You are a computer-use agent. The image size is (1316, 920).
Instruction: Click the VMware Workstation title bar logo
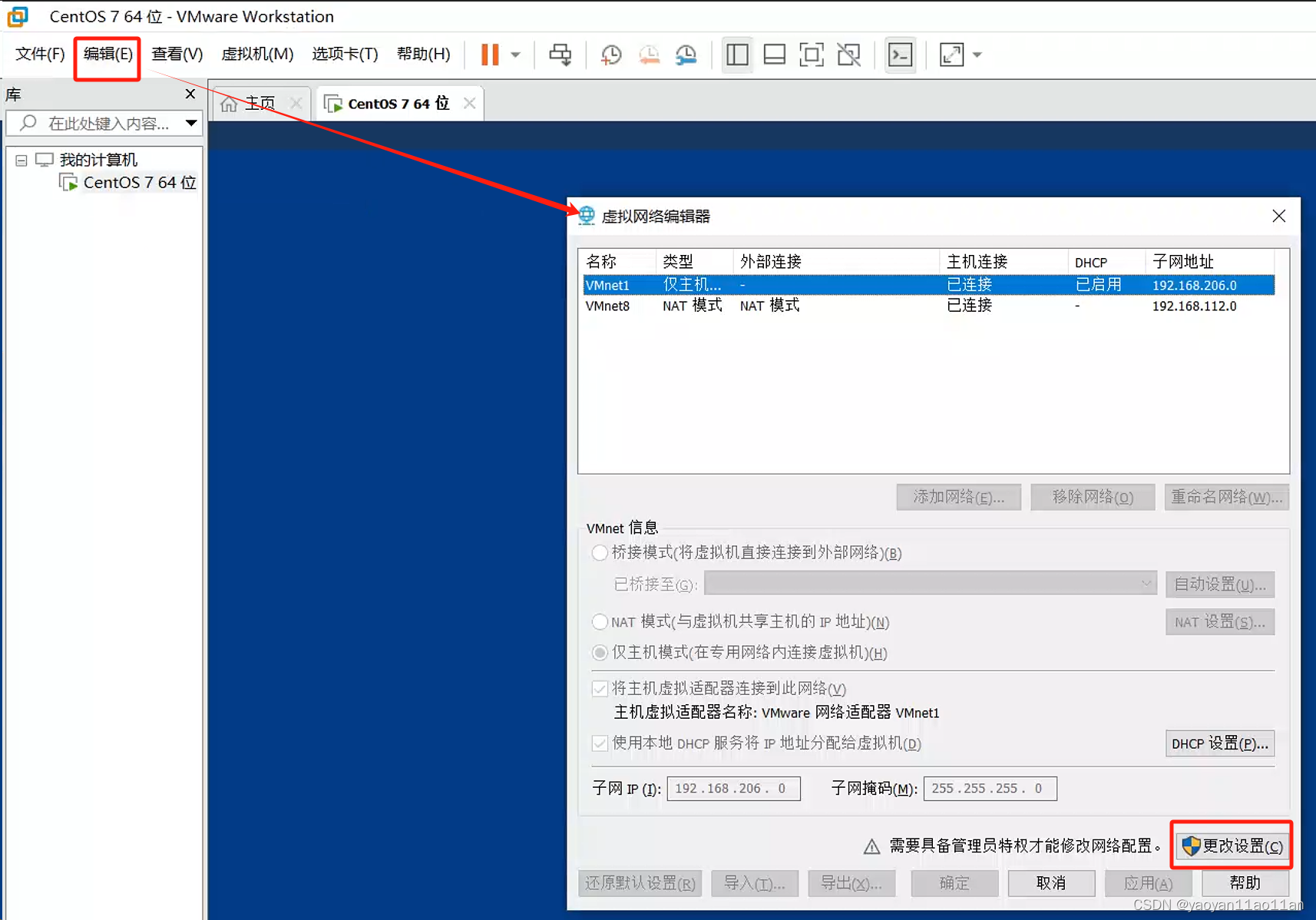pyautogui.click(x=18, y=16)
